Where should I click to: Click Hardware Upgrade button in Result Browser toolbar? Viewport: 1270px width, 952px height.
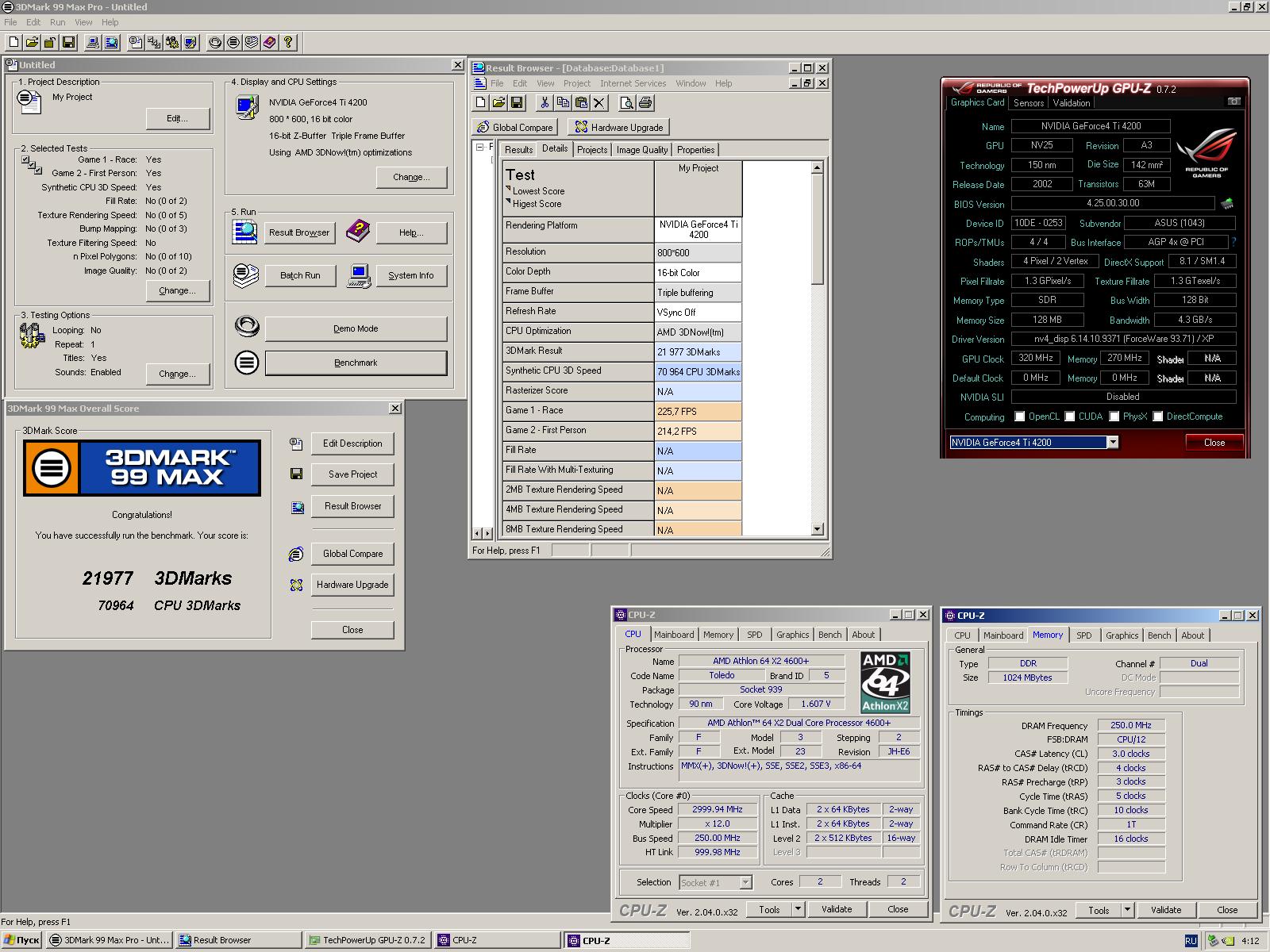pos(619,127)
